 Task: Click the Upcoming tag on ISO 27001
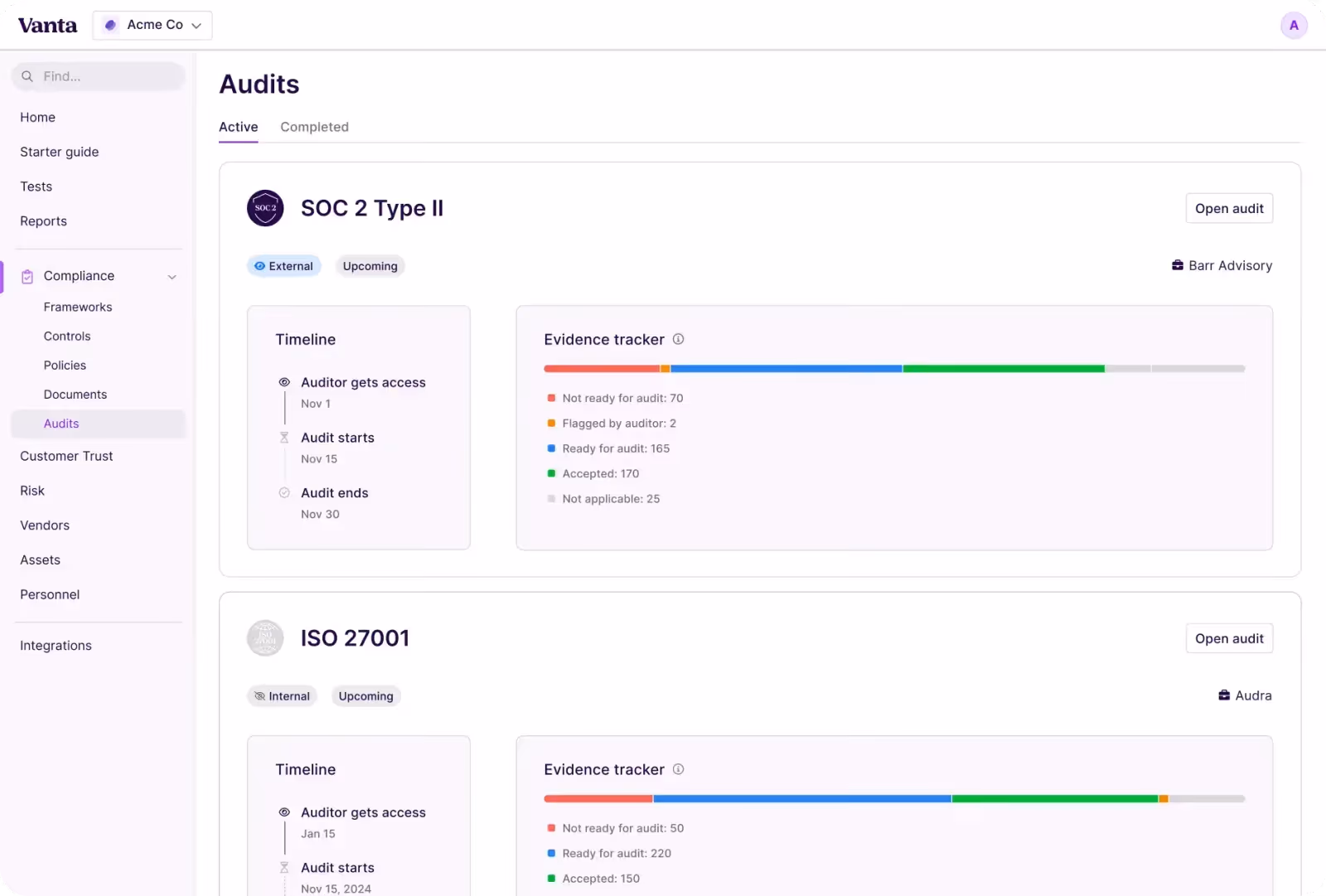tap(365, 696)
